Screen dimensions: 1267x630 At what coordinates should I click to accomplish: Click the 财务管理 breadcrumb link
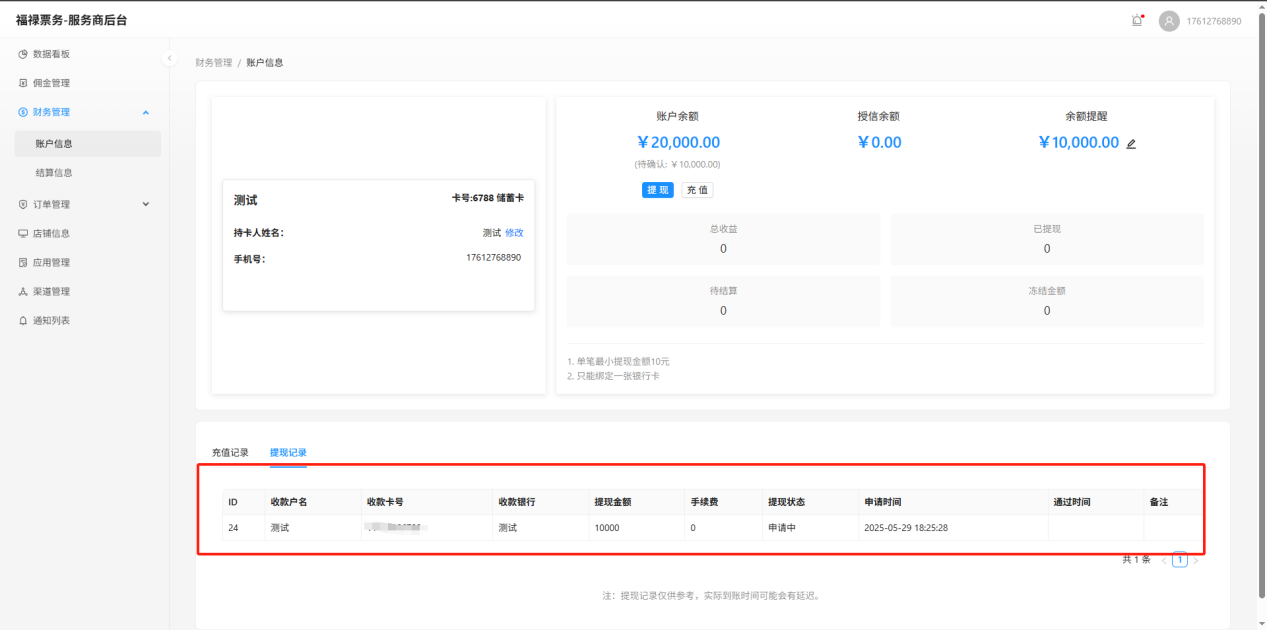coord(213,63)
